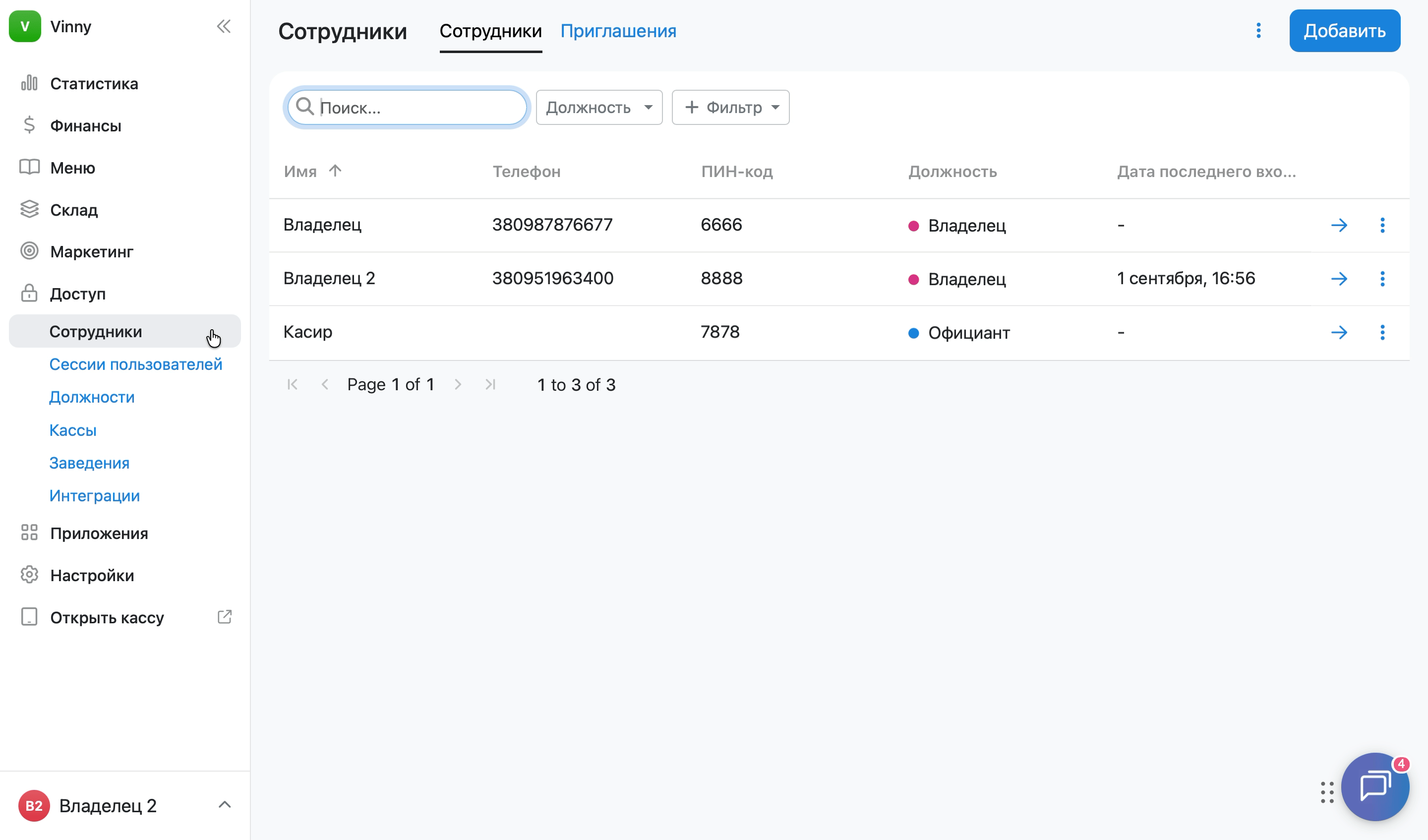Open row menu for Владелец 2
This screenshot has height=840, width=1428.
[x=1383, y=279]
